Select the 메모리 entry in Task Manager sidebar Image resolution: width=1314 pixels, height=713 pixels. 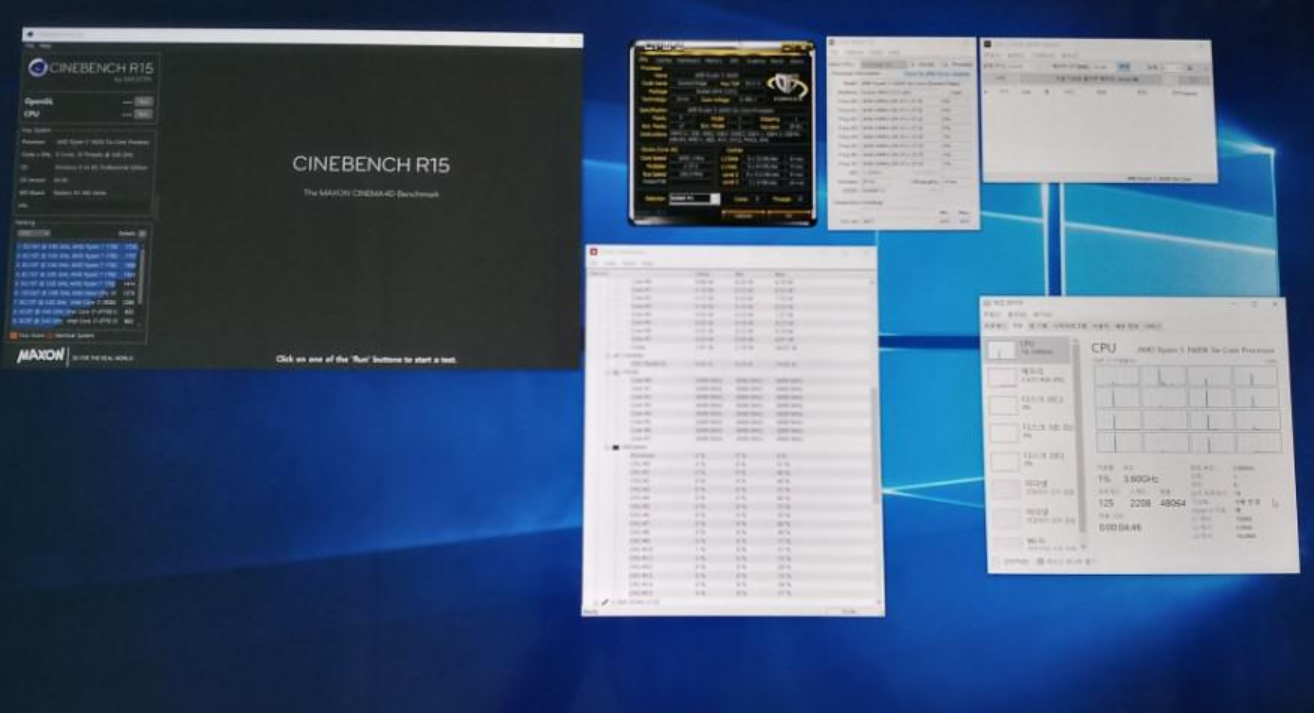[1027, 376]
